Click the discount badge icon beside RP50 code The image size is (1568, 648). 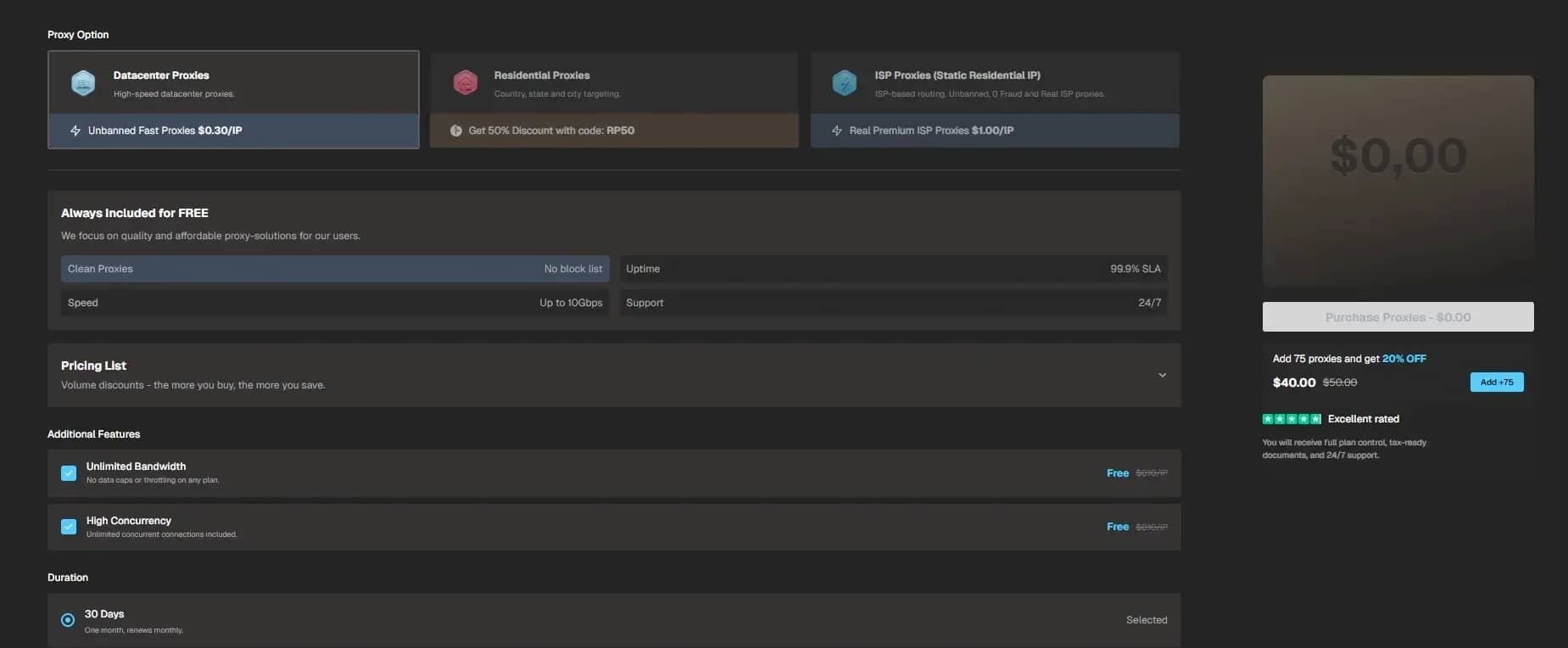click(456, 131)
